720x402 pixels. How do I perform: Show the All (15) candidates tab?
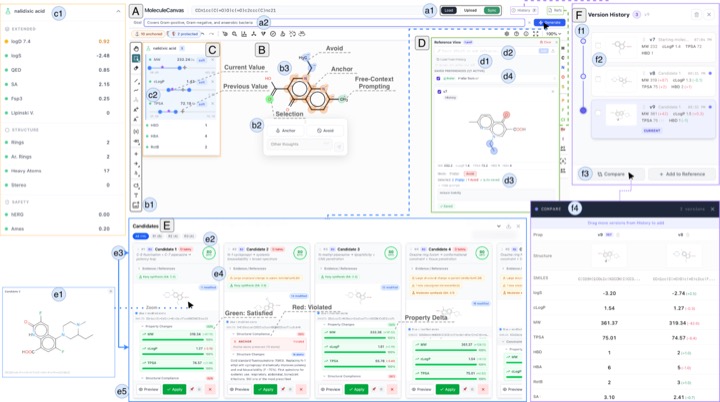tap(141, 236)
